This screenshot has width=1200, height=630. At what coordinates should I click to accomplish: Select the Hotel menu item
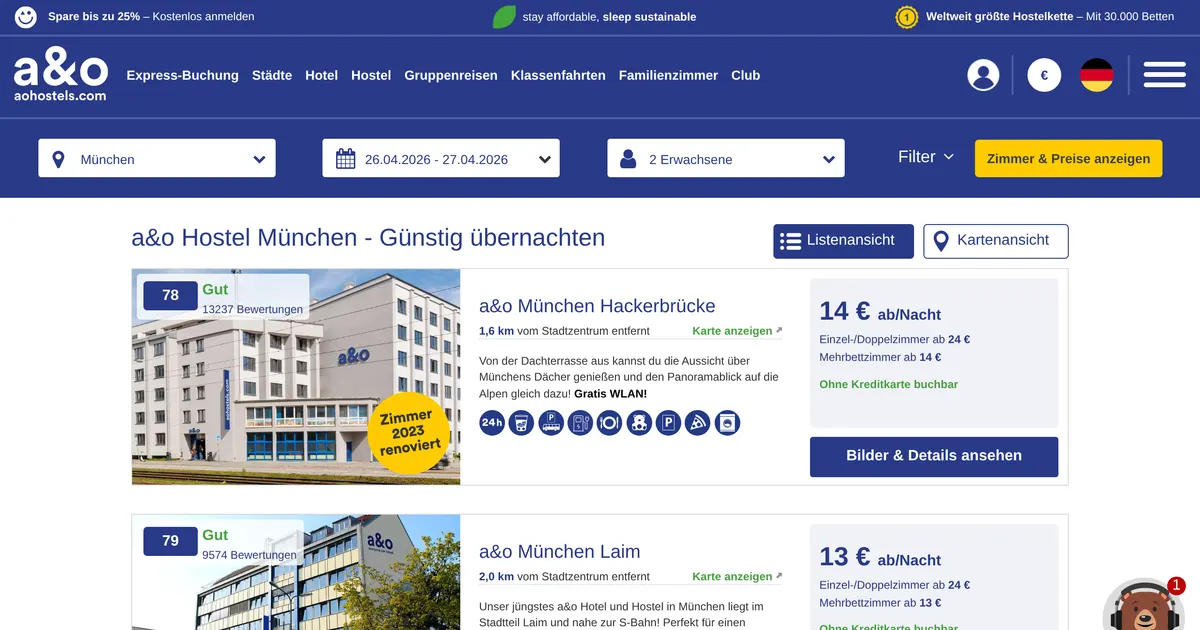point(322,75)
